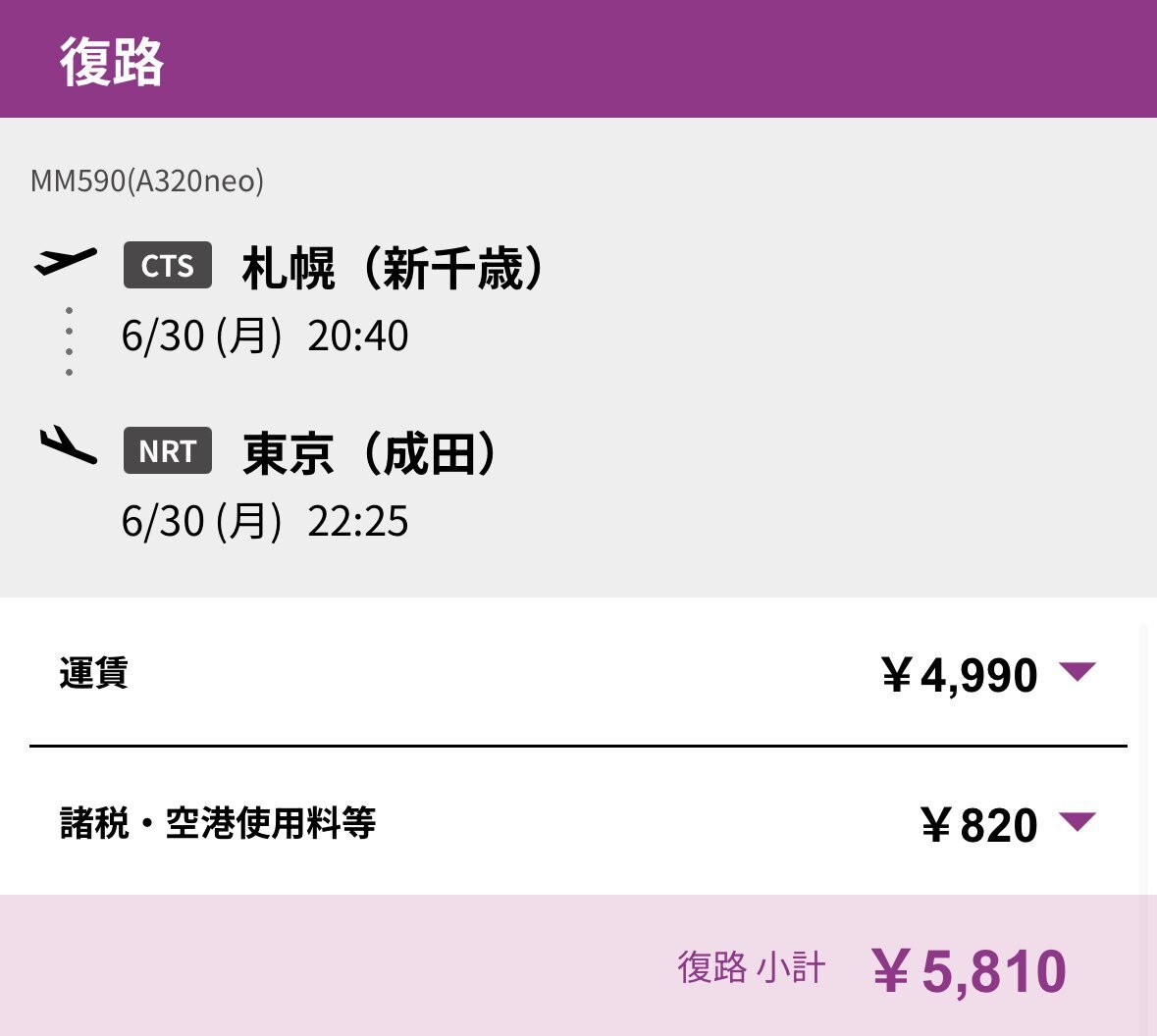Screen dimensions: 1157x1036
Task: Click the ¥820 taxes amount
Action: [979, 824]
